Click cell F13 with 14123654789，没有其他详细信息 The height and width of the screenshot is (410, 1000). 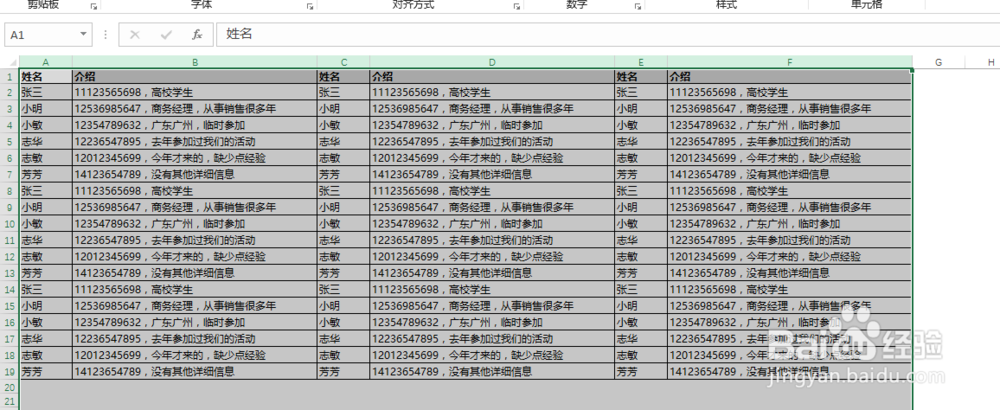click(790, 273)
